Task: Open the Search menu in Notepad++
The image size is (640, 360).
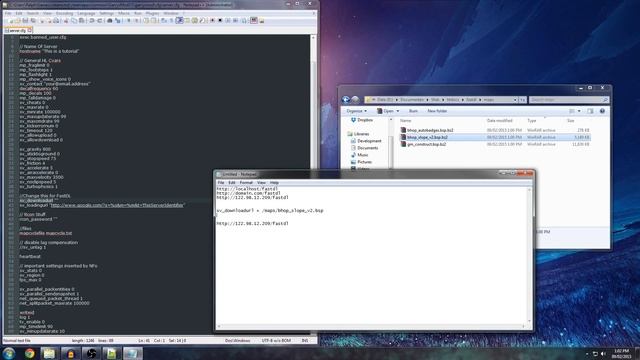Action: coord(33,13)
